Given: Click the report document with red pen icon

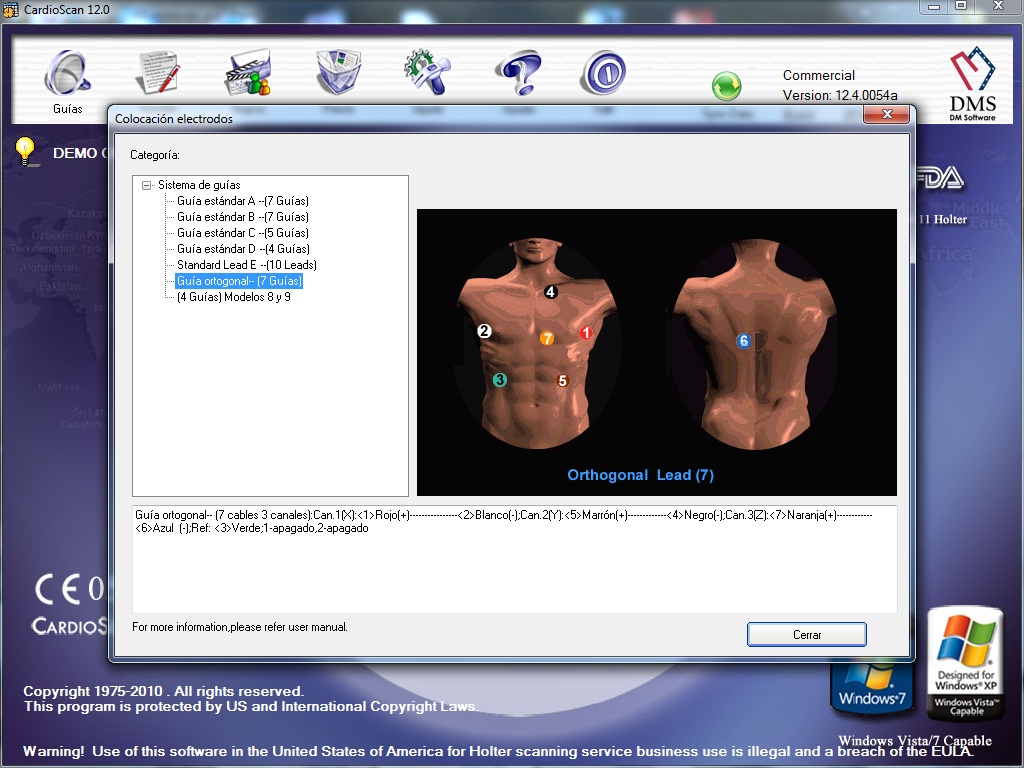Looking at the screenshot, I should [x=157, y=72].
